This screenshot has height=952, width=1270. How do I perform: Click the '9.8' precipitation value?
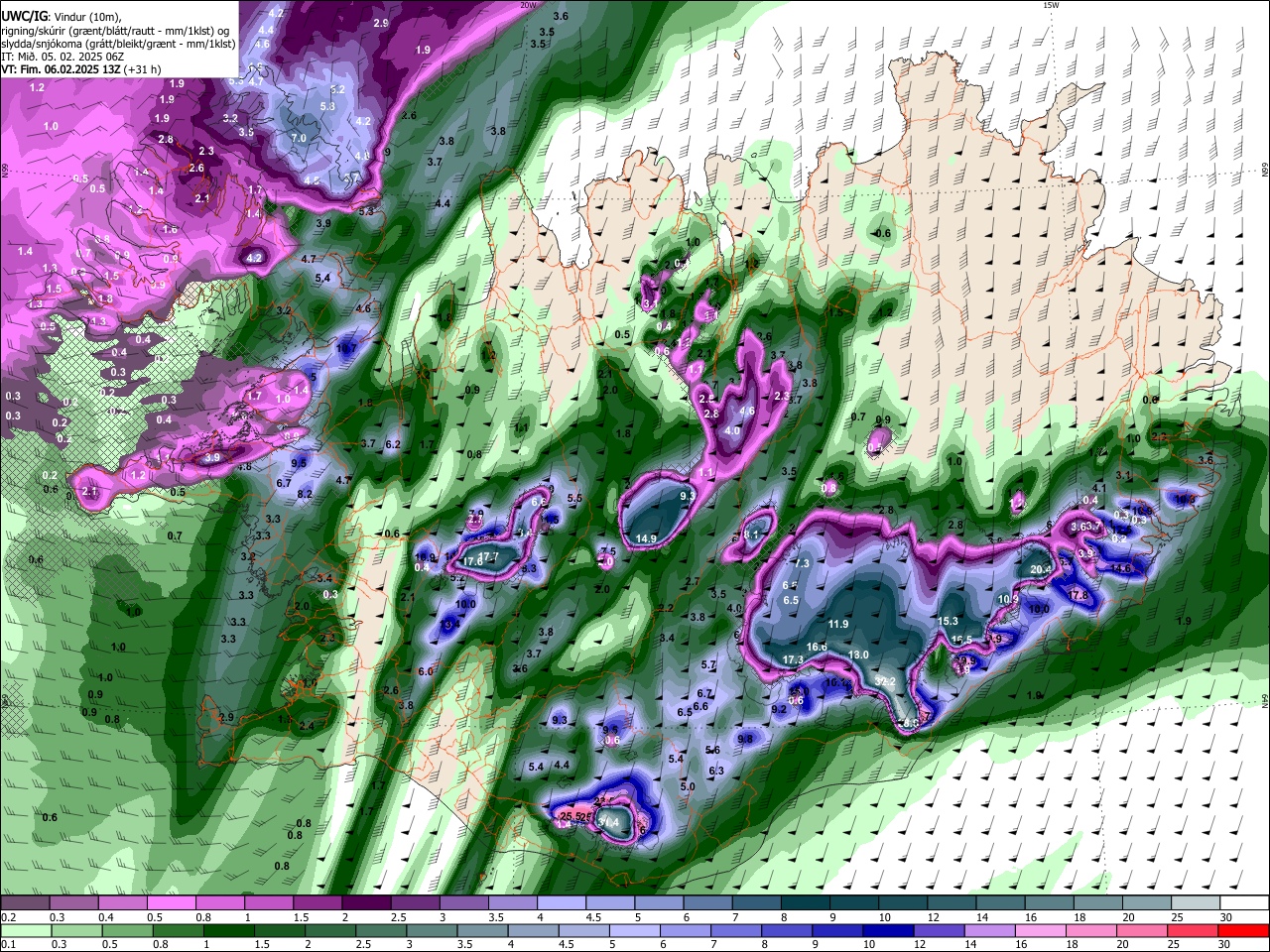coord(746,739)
